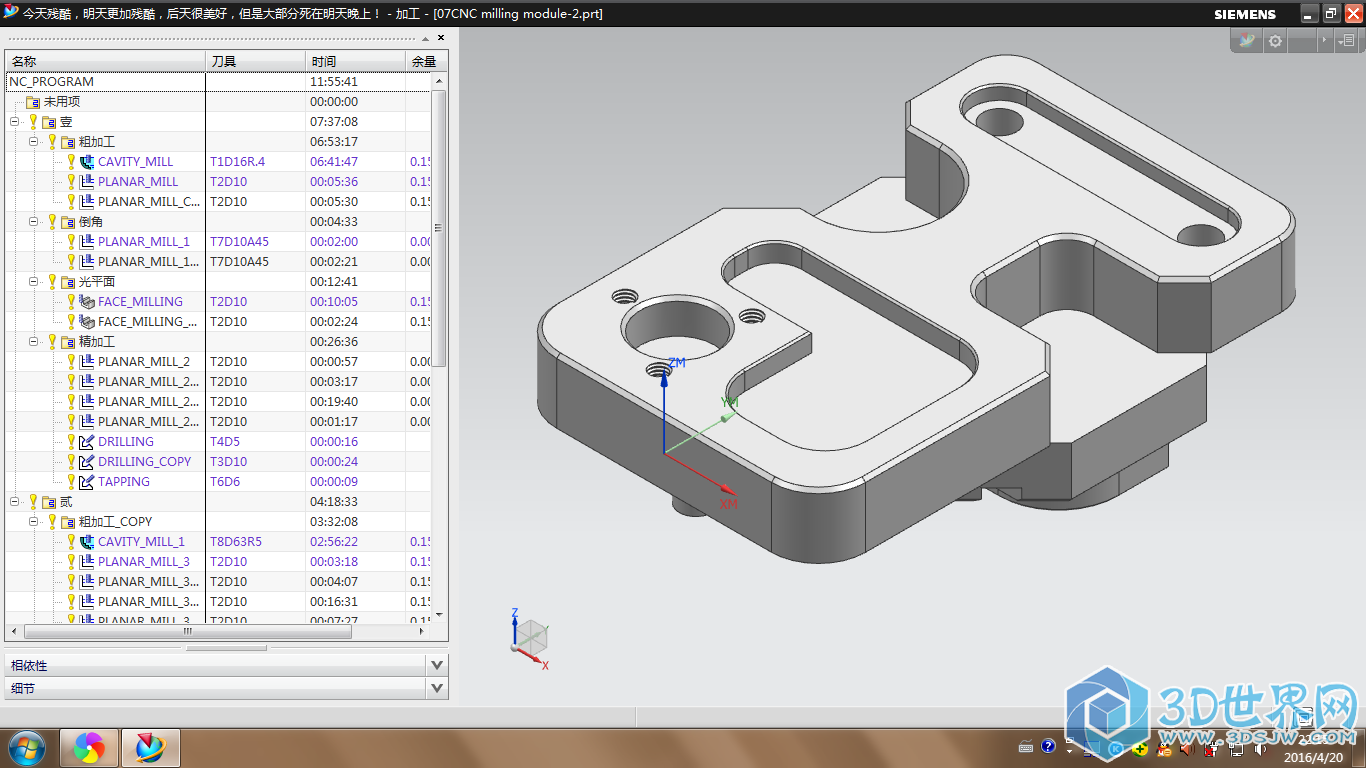Click the navigator horizontal scrollbar
Screen dimensions: 1366x768
click(187, 632)
